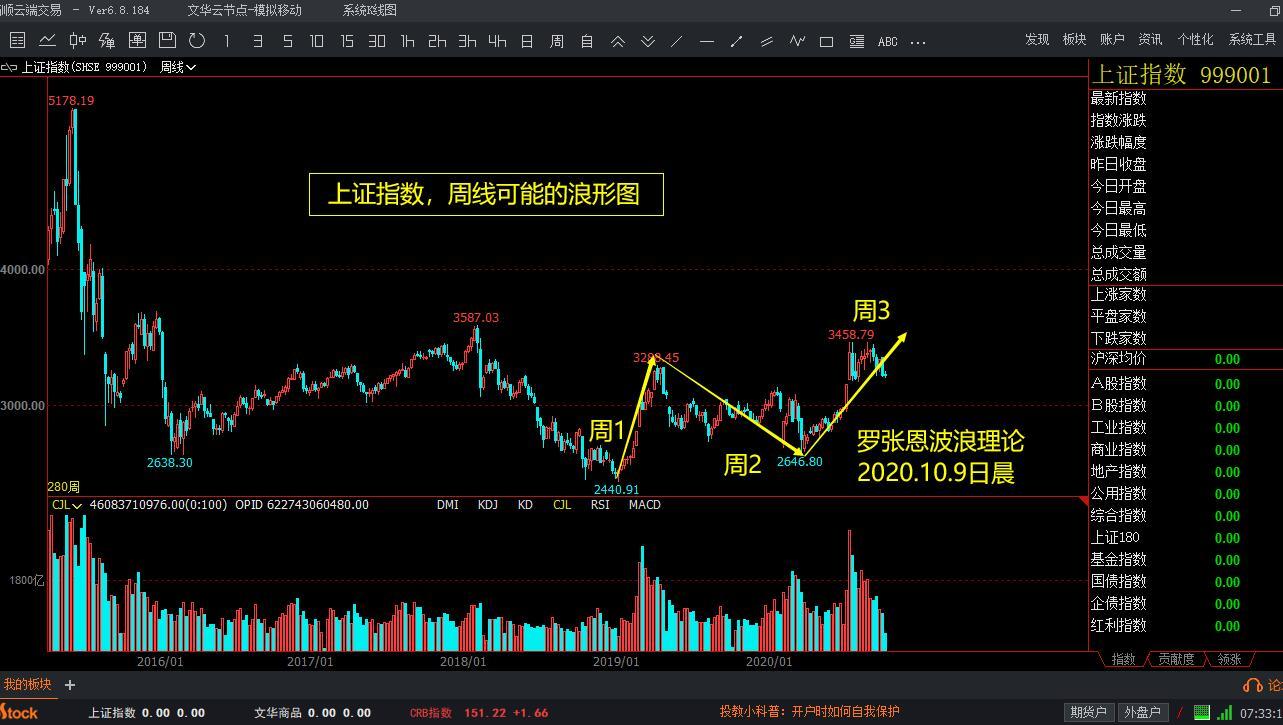Click the save layout disk icon
Viewport: 1283px width, 725px height.
167,41
